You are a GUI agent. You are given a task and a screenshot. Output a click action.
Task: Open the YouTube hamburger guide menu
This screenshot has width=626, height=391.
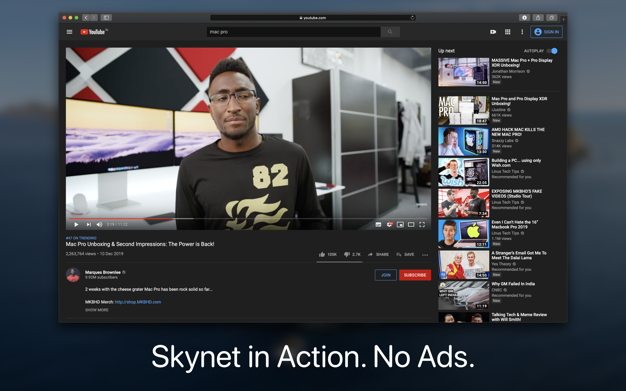[69, 32]
